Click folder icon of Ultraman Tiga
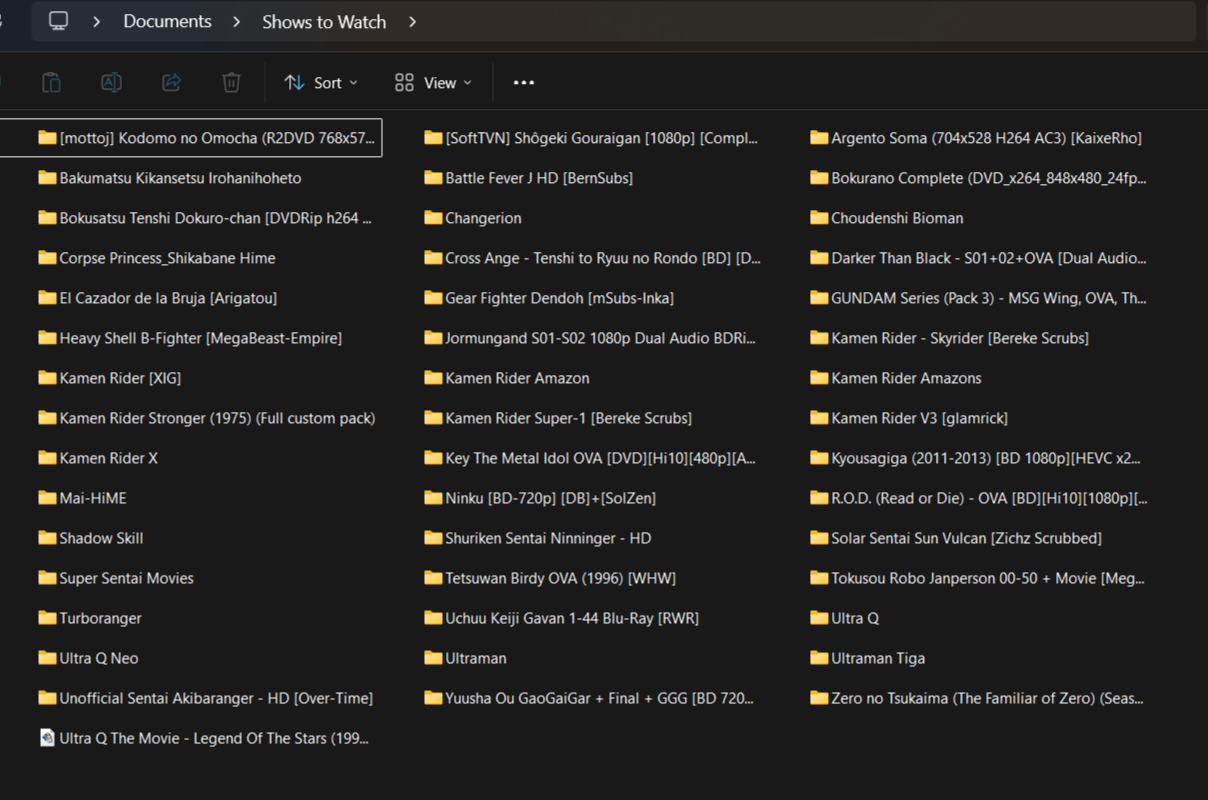This screenshot has height=800, width=1208. coord(819,658)
